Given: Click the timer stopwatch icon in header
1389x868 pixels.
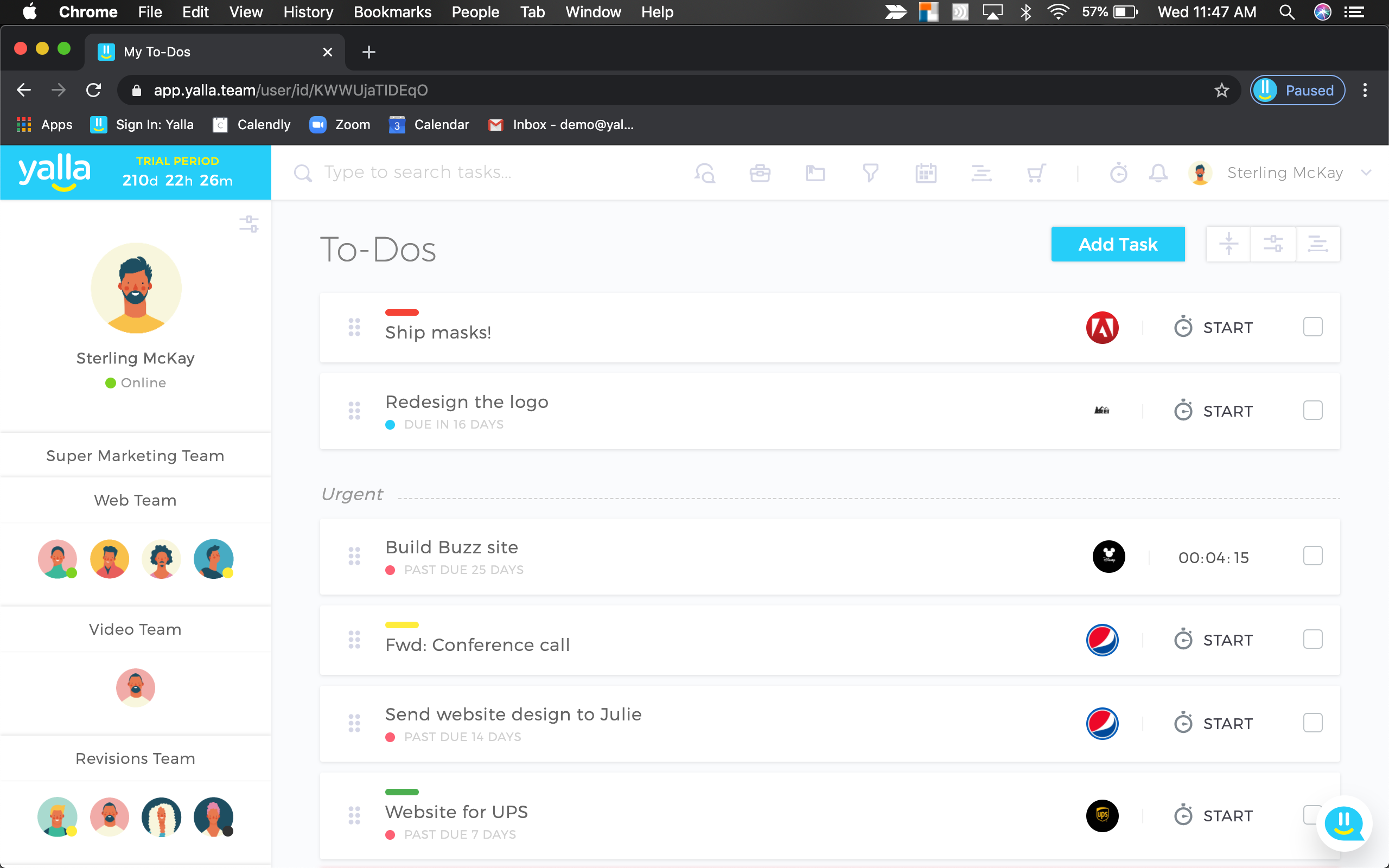Looking at the screenshot, I should click(1118, 173).
